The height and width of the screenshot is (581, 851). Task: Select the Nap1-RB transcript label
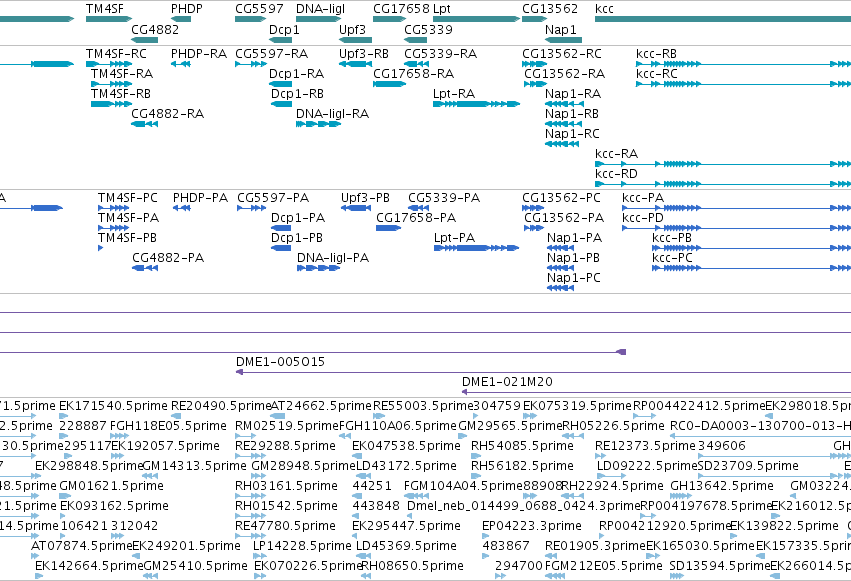571,114
